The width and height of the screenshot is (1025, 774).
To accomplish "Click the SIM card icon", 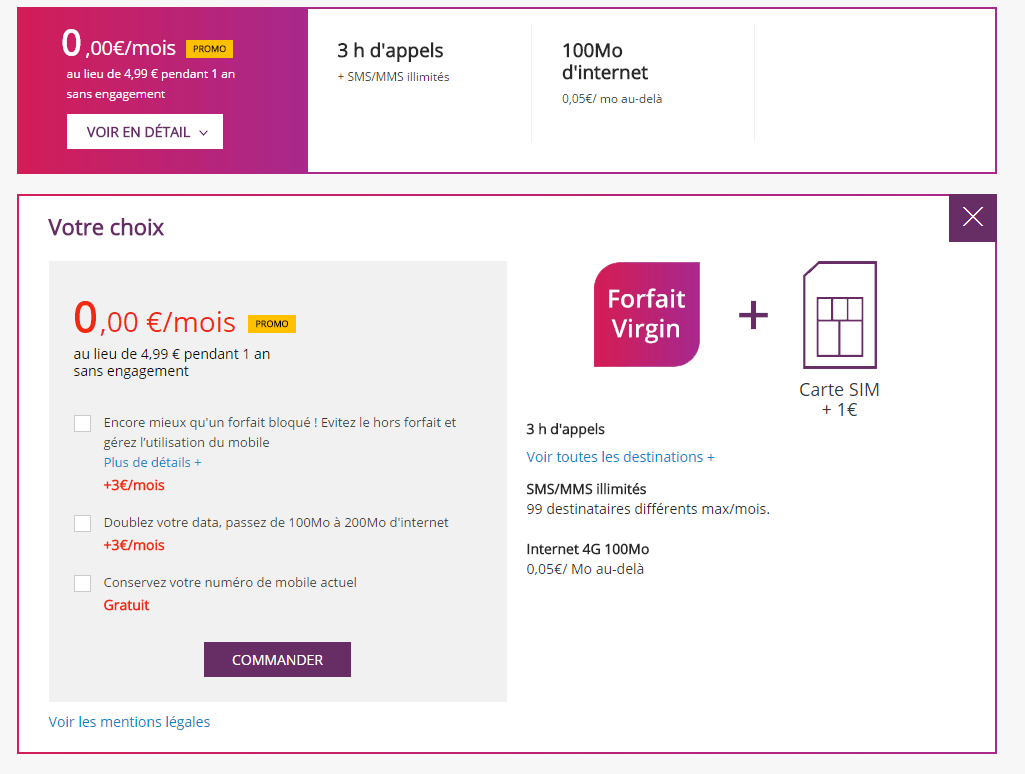I will [x=840, y=315].
